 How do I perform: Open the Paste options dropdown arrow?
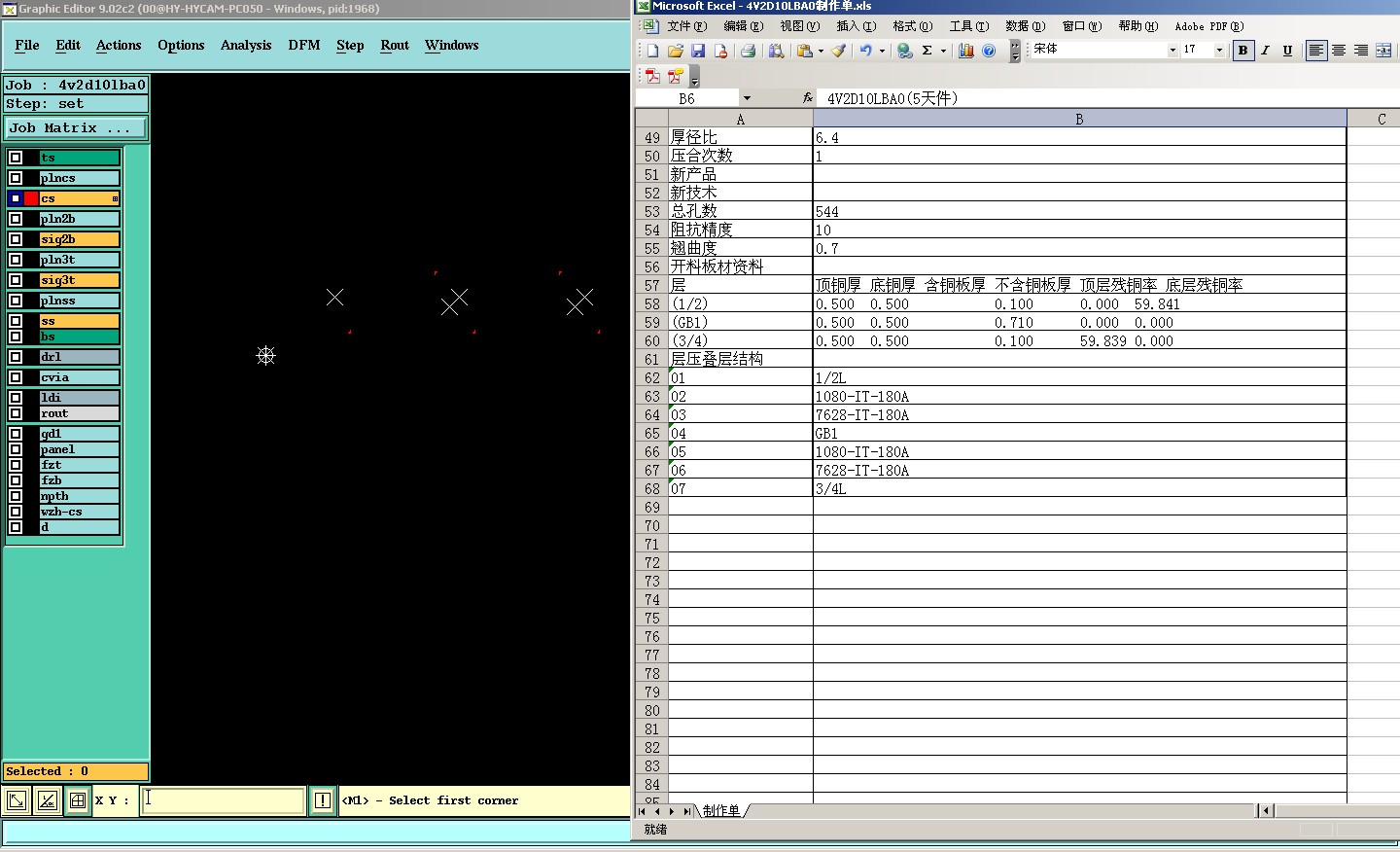821,51
